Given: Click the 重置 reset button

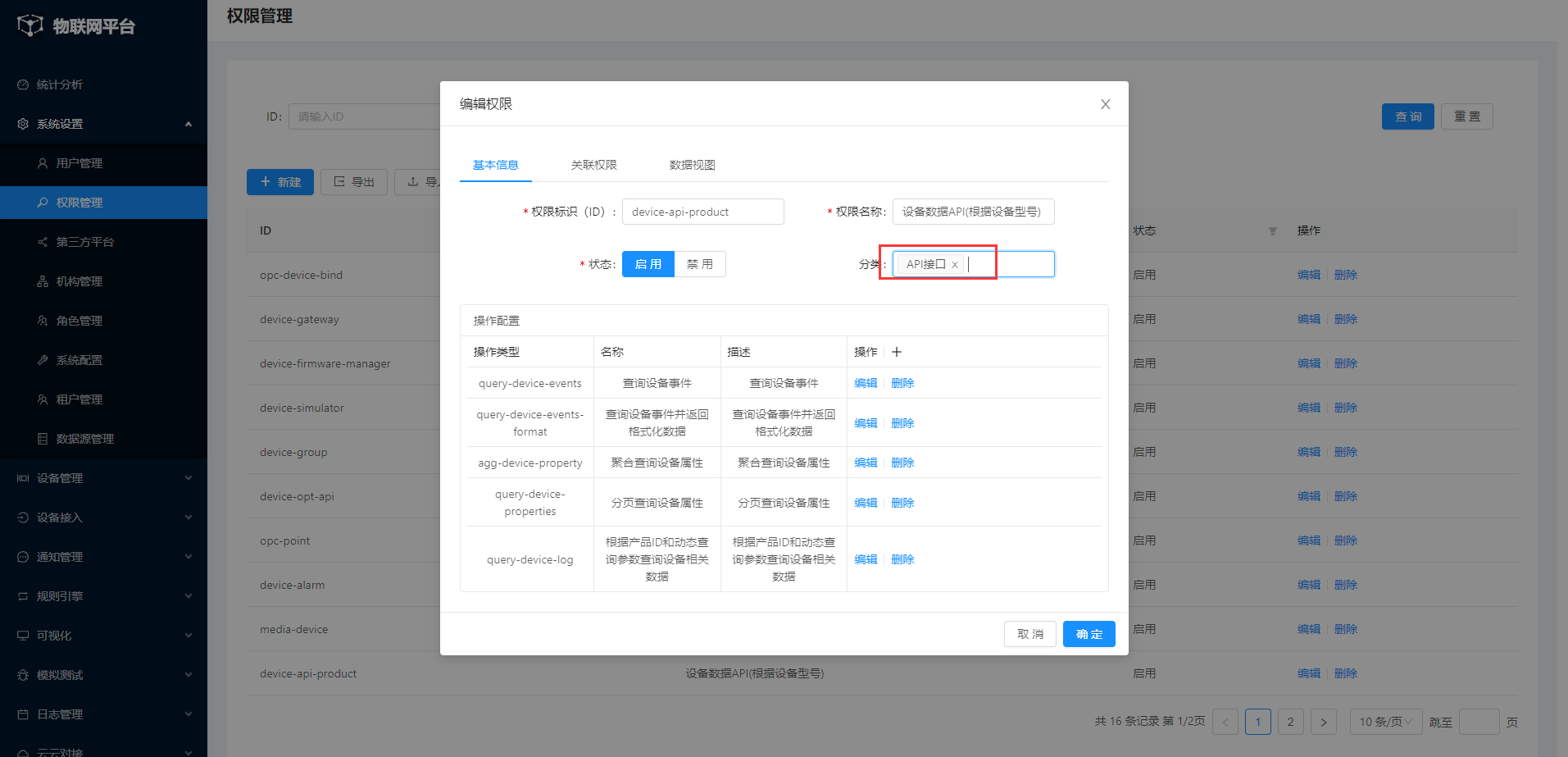Looking at the screenshot, I should [x=1467, y=116].
